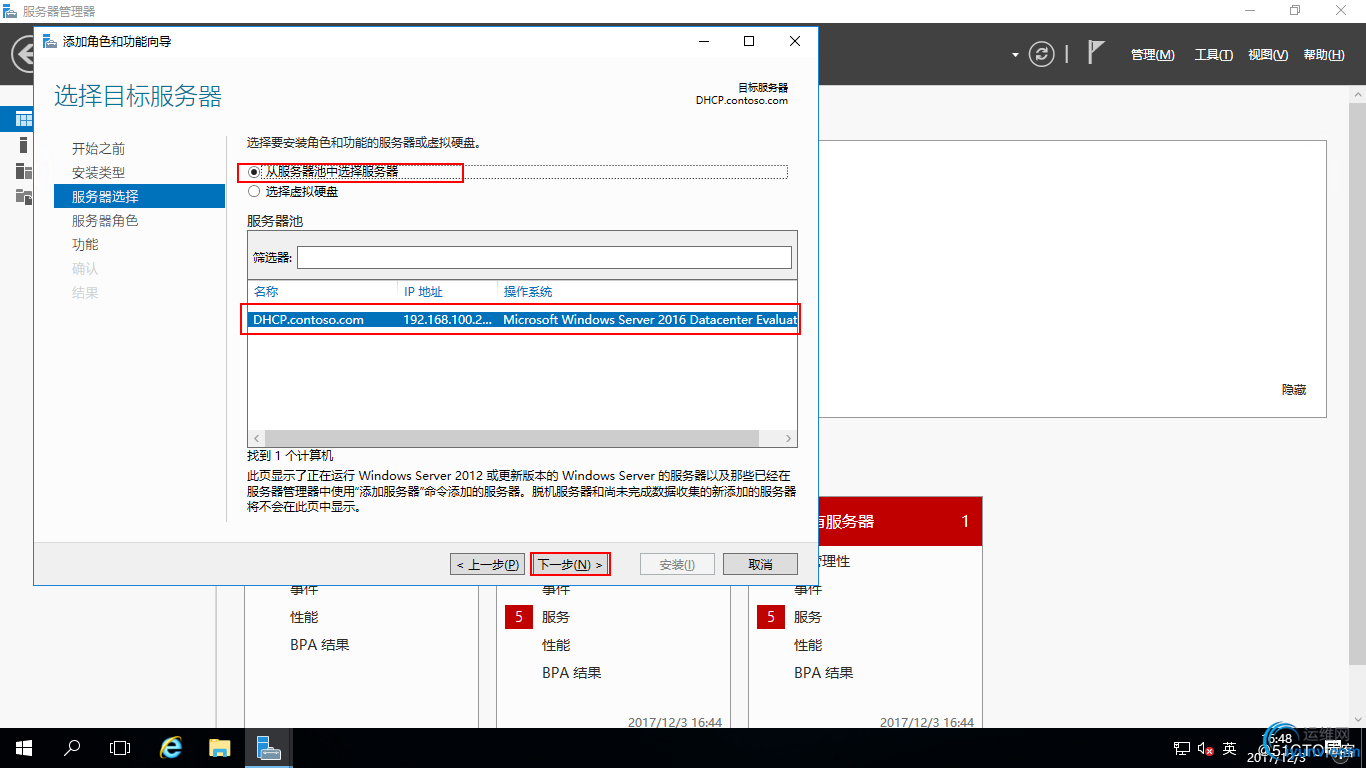Select 选择虚拟硬盘 radio button
Image resolution: width=1366 pixels, height=768 pixels.
point(254,191)
